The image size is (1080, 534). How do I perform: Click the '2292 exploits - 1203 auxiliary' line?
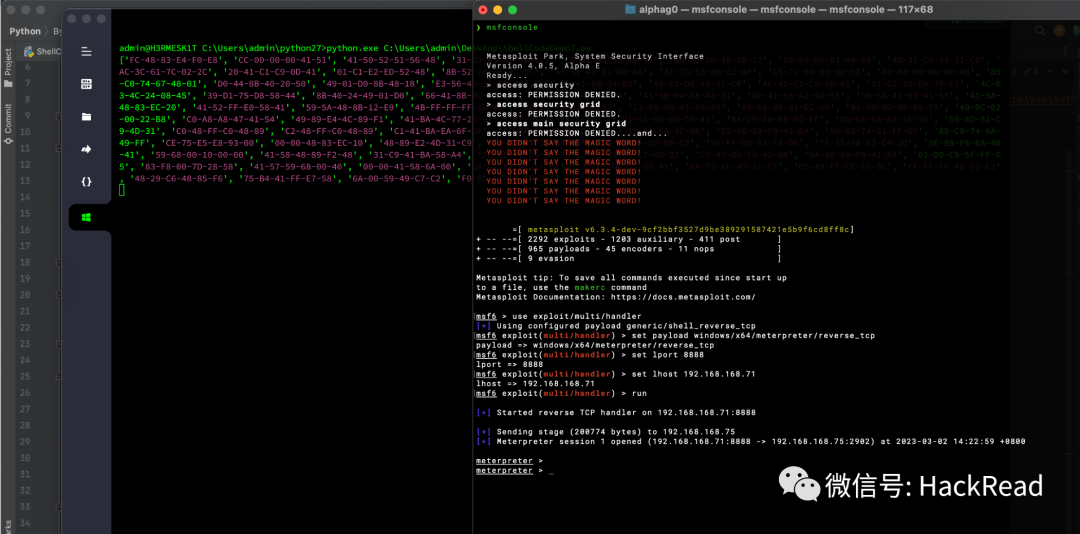[629, 239]
